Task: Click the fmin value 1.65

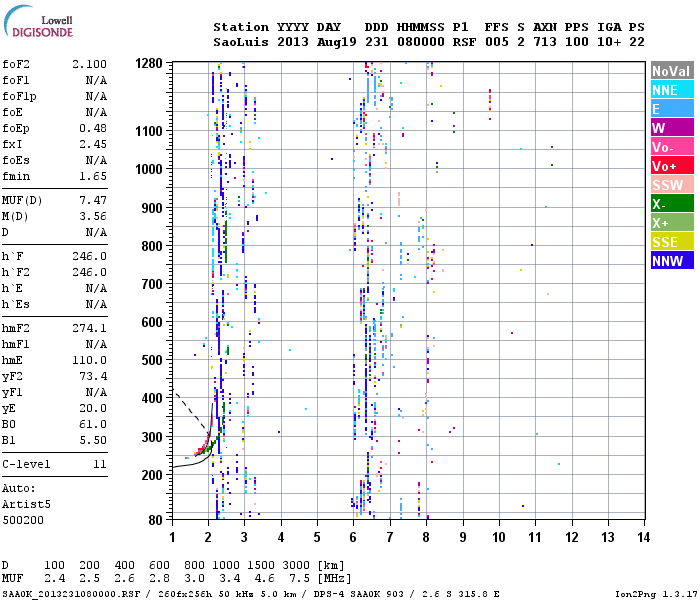Action: [93, 176]
